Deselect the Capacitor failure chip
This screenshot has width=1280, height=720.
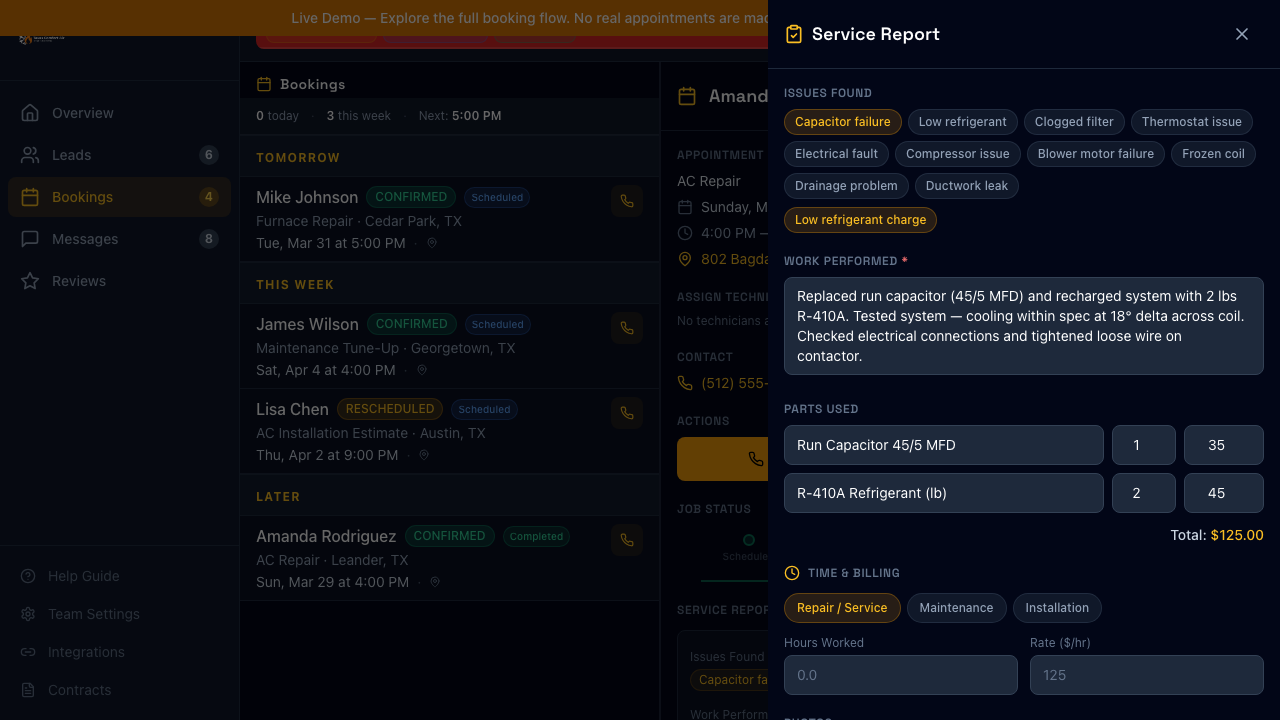842,122
